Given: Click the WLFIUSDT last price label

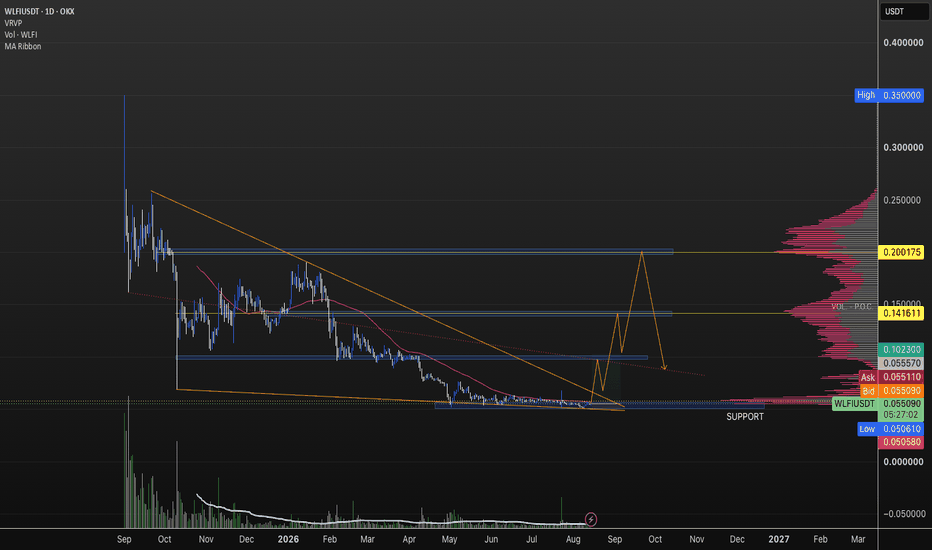Looking at the screenshot, I should tap(878, 404).
